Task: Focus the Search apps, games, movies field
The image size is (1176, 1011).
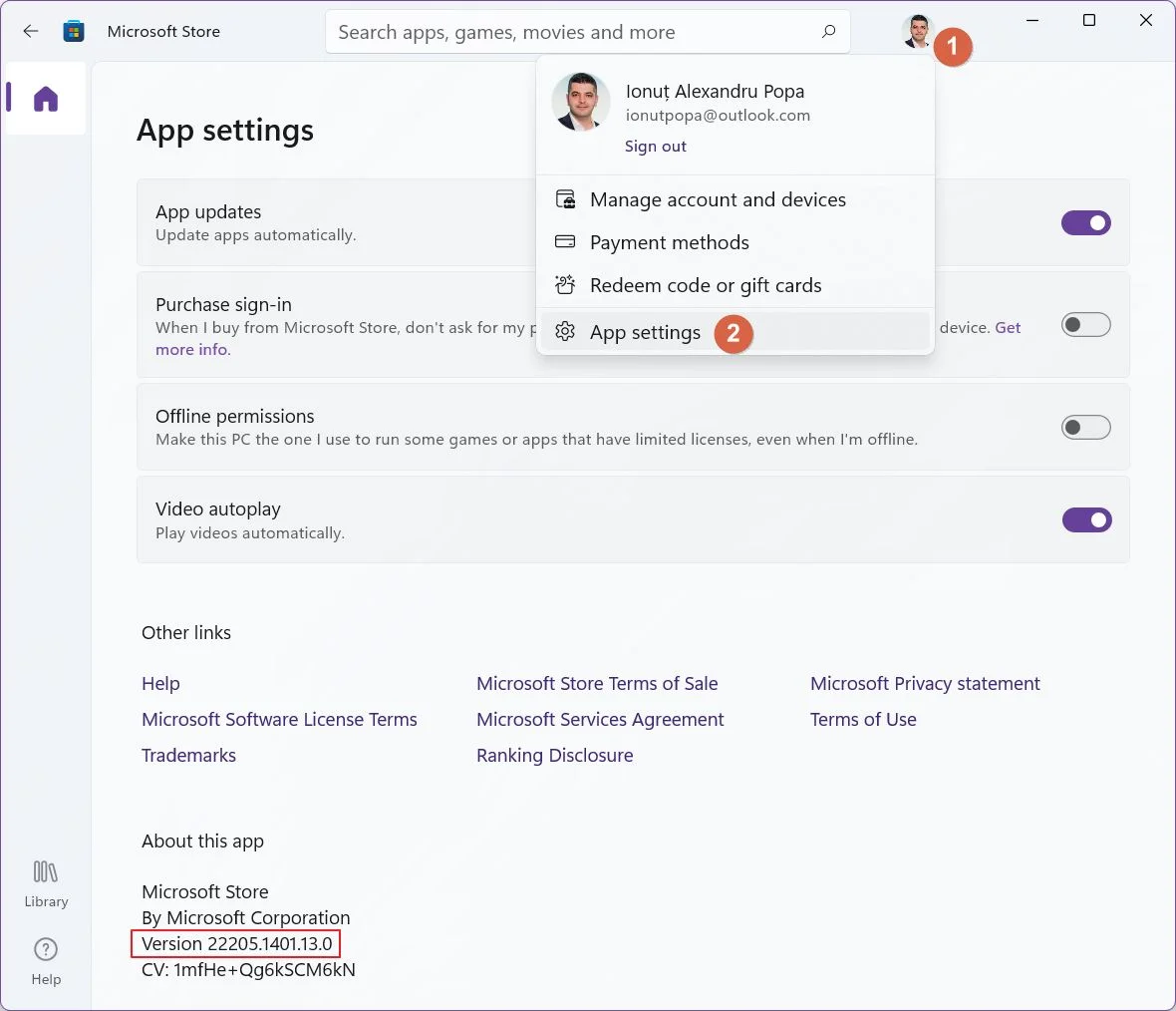Action: coord(587,32)
